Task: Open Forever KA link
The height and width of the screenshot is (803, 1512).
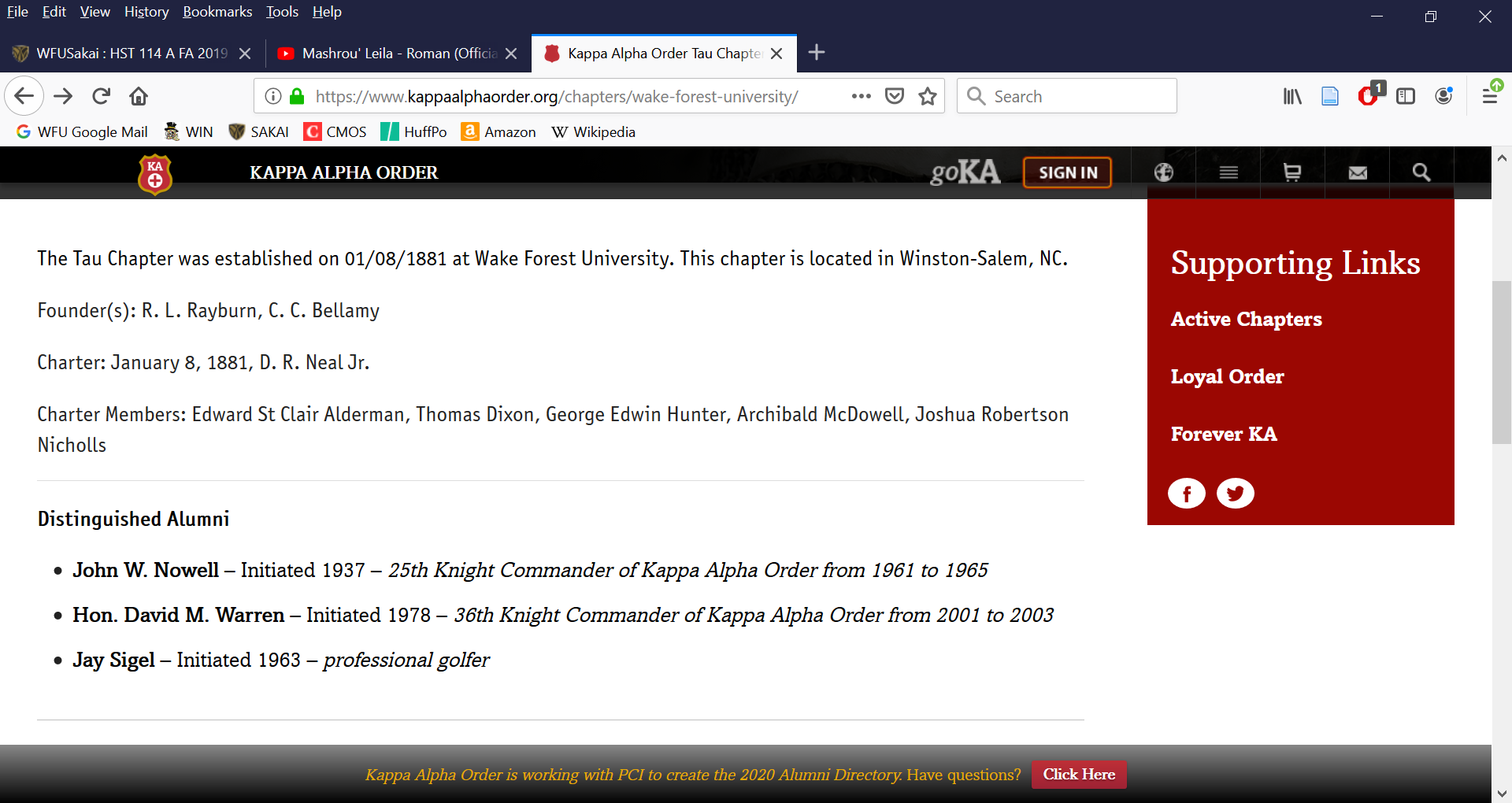Action: pyautogui.click(x=1224, y=434)
